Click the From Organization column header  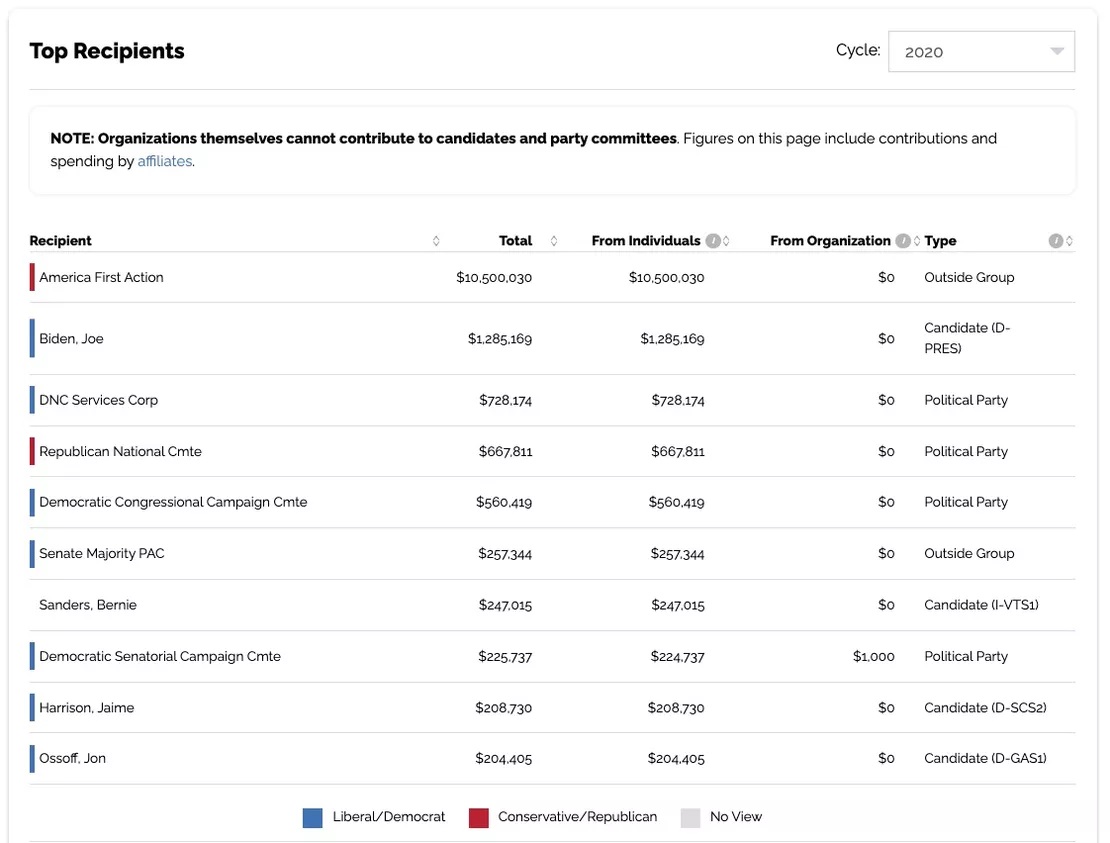pos(830,241)
